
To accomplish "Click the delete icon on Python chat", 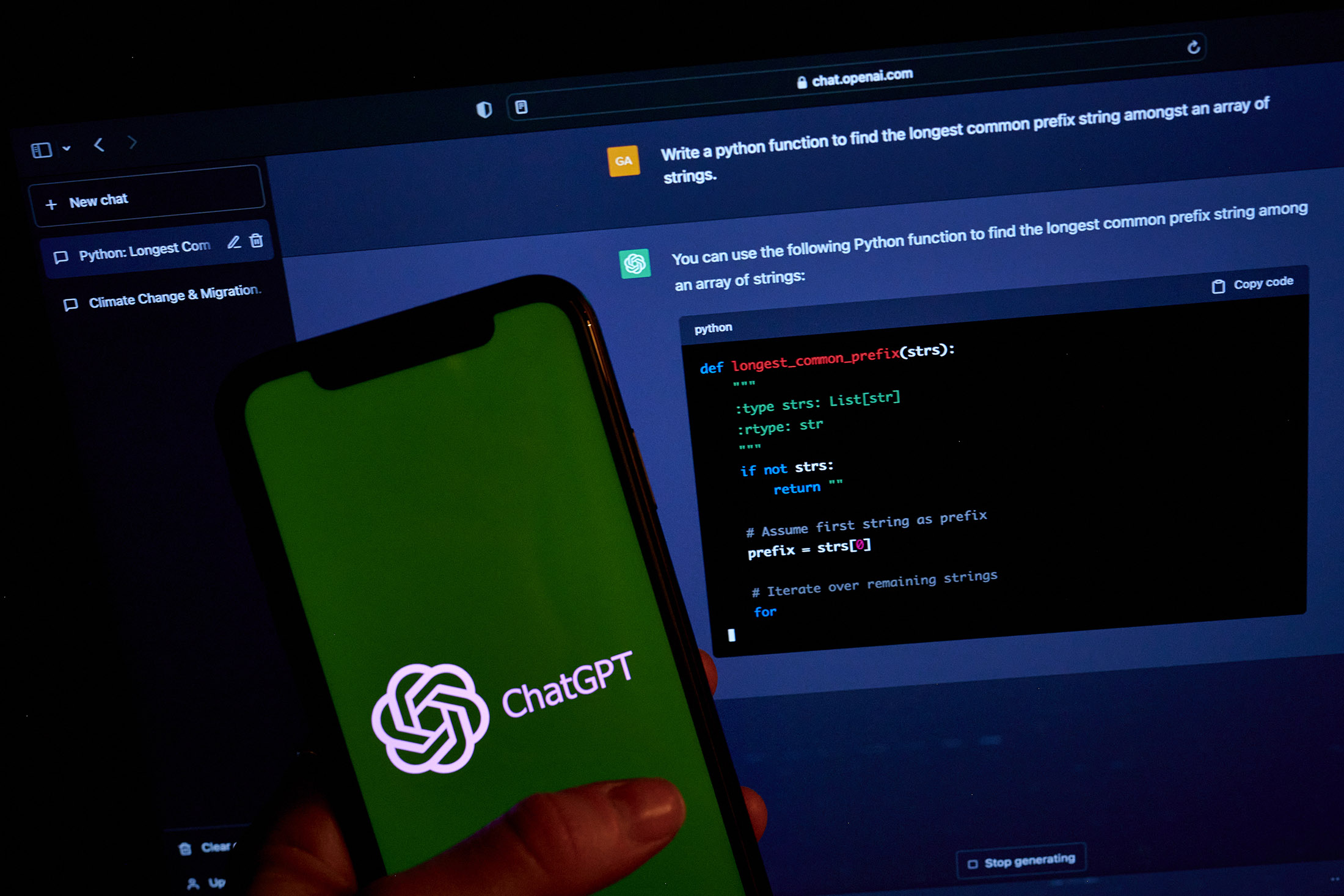I will click(x=257, y=246).
